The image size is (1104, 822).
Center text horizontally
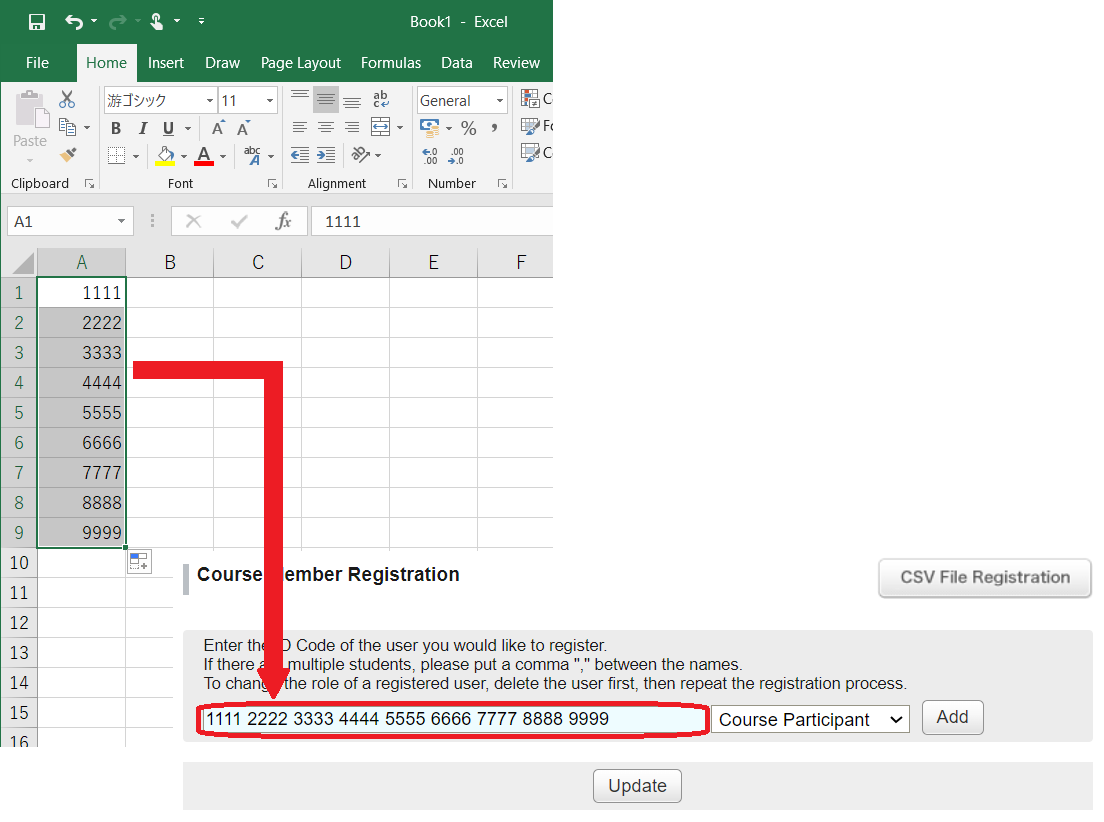326,127
